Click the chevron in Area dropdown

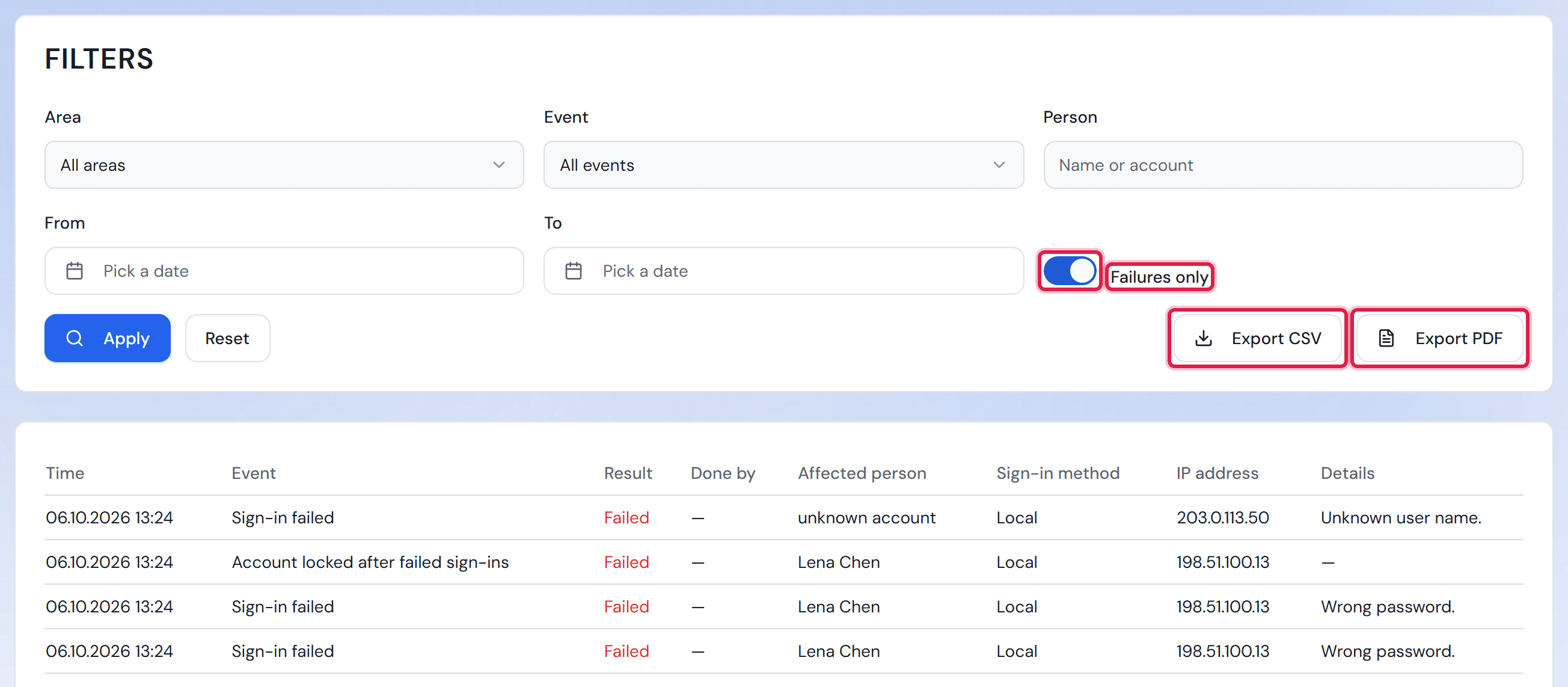click(498, 165)
